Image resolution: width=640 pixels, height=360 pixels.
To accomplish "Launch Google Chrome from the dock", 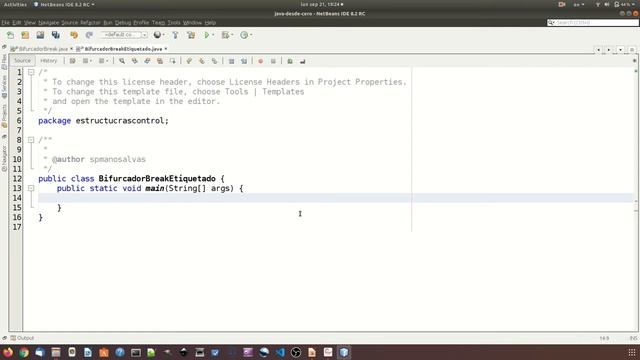I will pos(24,352).
